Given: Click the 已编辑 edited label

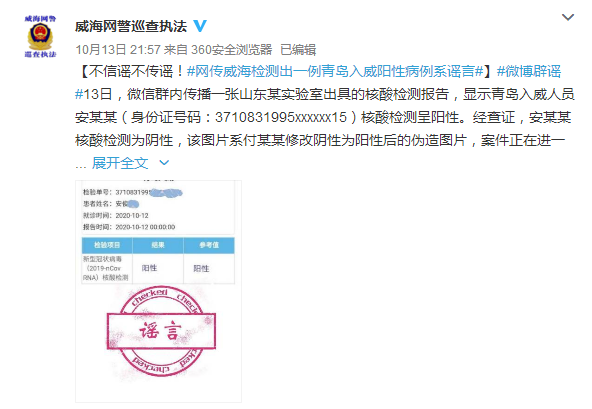Looking at the screenshot, I should pyautogui.click(x=298, y=49).
